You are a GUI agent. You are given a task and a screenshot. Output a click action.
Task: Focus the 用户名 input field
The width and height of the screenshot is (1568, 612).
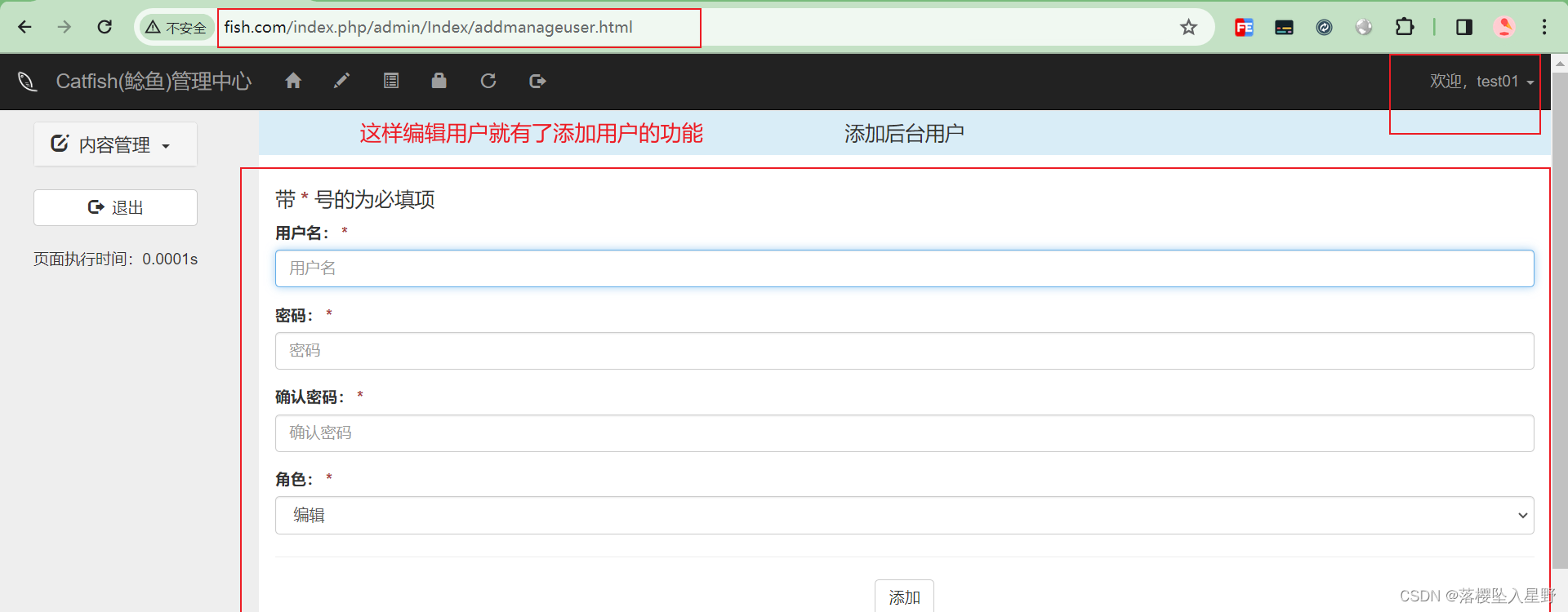[x=904, y=268]
